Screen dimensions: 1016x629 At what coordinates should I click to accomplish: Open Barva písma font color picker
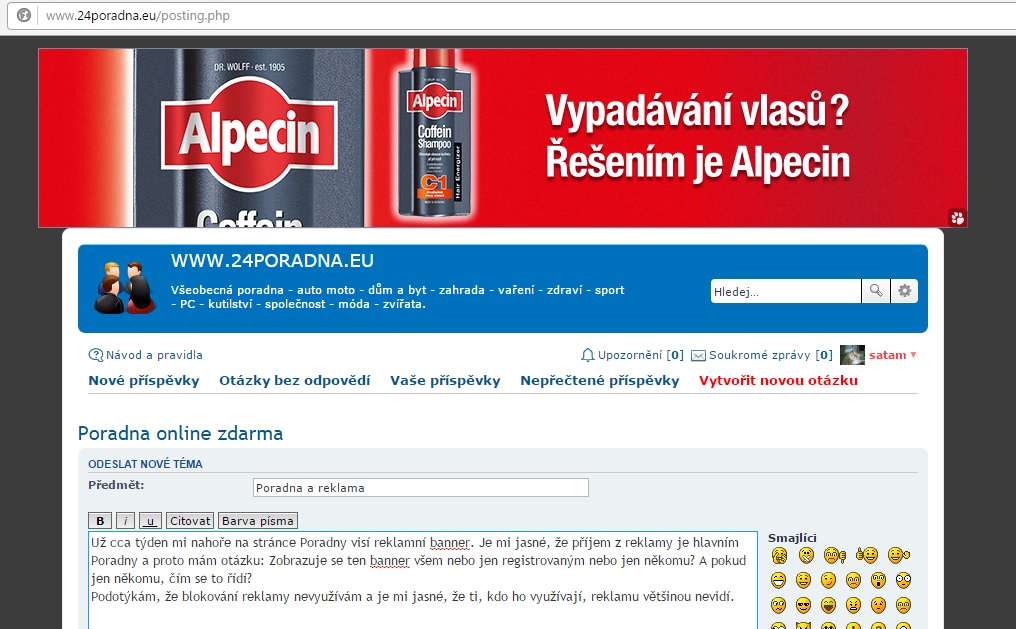(x=258, y=521)
